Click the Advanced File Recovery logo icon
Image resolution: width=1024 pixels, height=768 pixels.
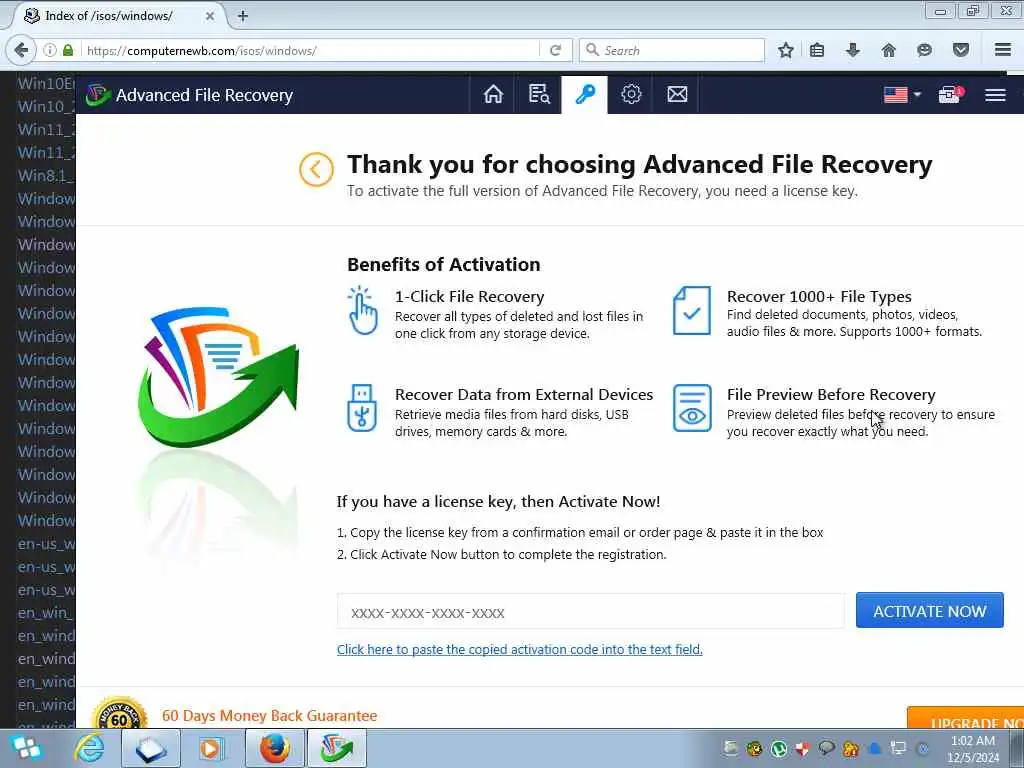(98, 95)
